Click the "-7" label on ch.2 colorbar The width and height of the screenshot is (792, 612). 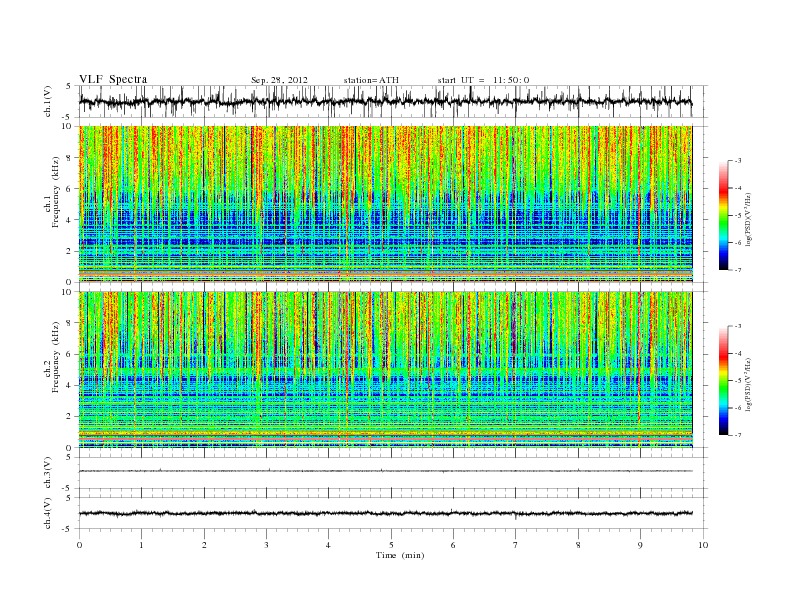[x=737, y=435]
